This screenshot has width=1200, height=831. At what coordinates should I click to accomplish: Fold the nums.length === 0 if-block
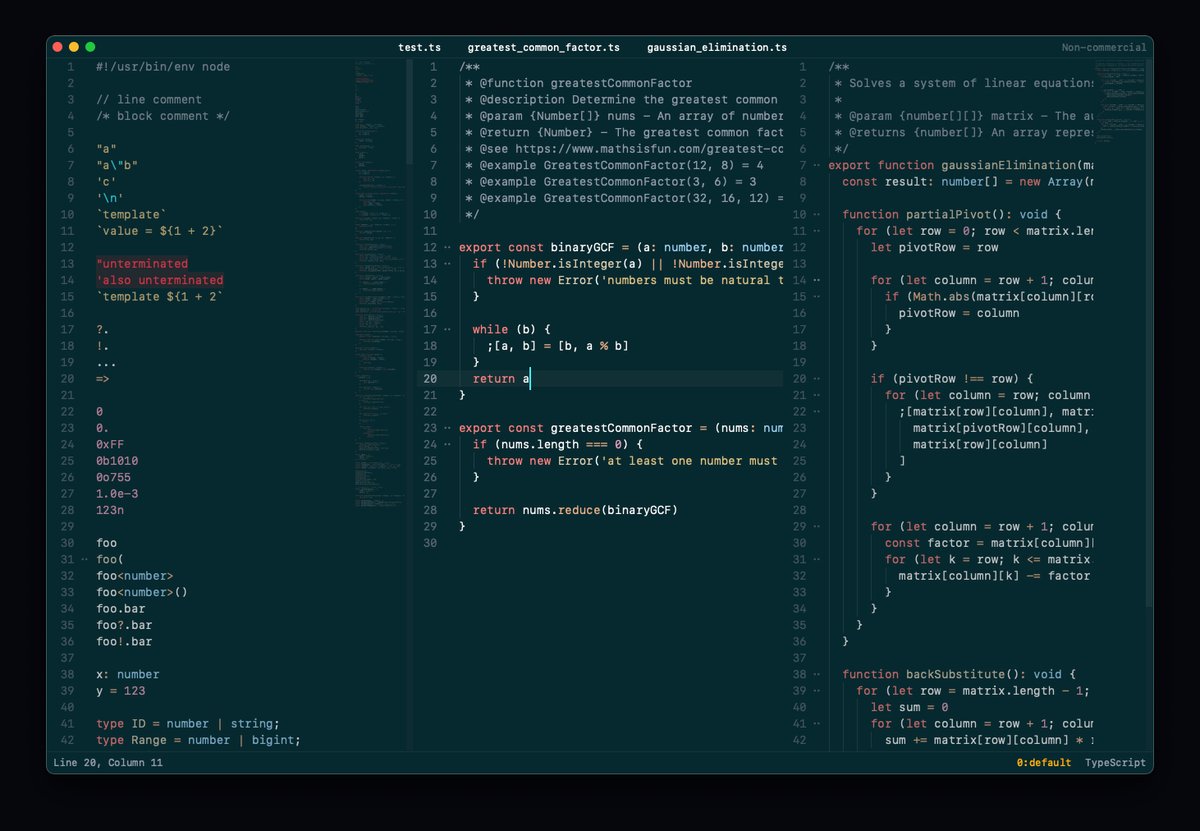pos(447,445)
